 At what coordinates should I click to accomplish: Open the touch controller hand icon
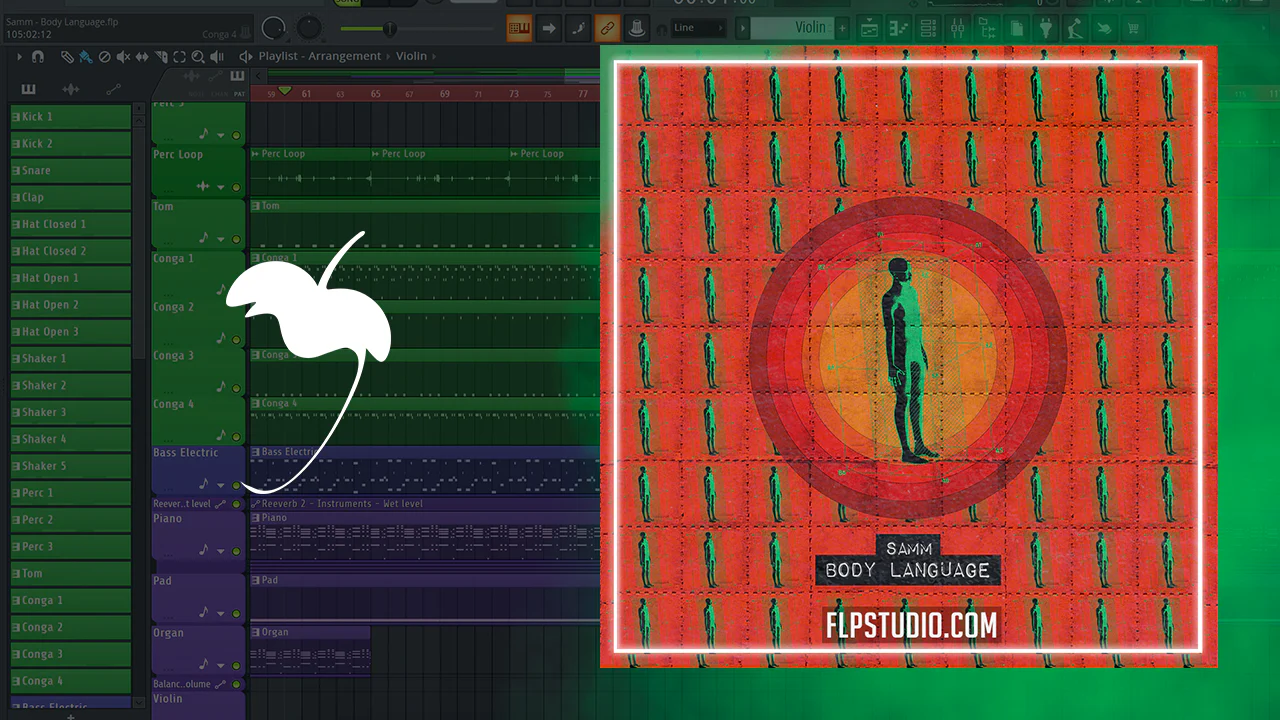[x=1105, y=28]
